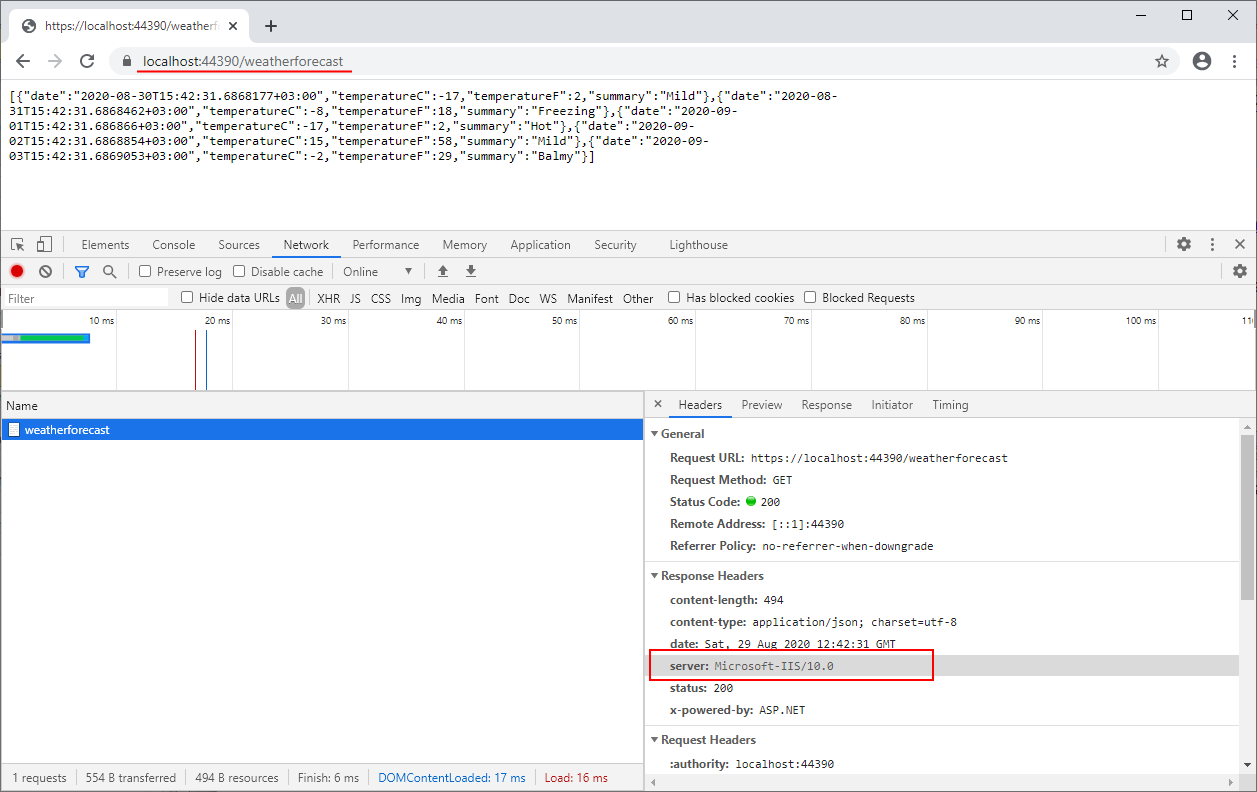
Task: Import HAR file with upload arrow
Action: coord(443,271)
